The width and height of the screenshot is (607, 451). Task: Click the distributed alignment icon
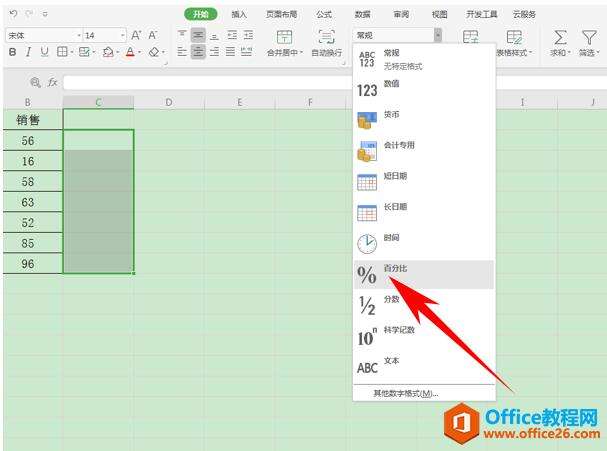[247, 51]
